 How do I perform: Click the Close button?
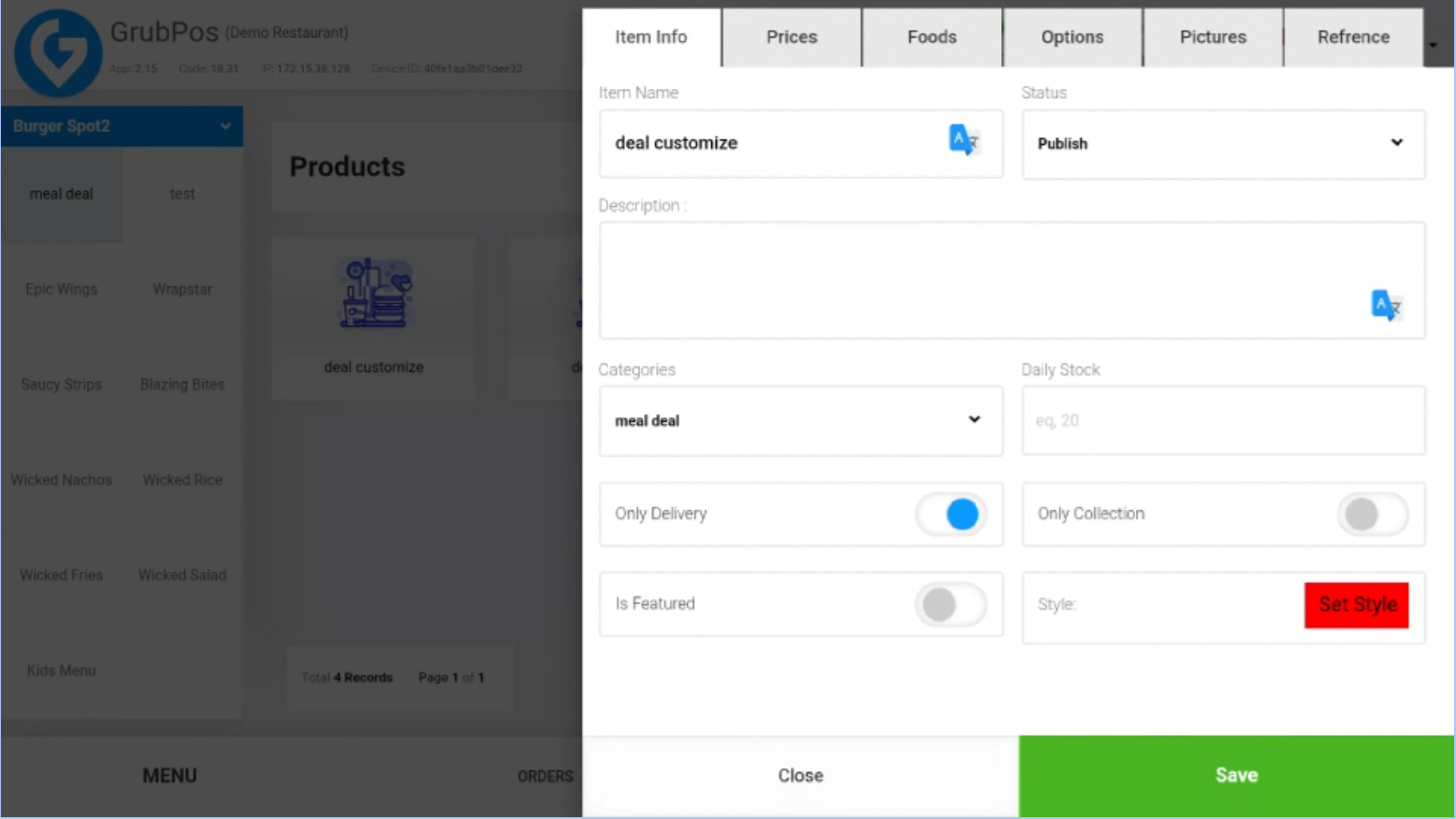tap(800, 776)
